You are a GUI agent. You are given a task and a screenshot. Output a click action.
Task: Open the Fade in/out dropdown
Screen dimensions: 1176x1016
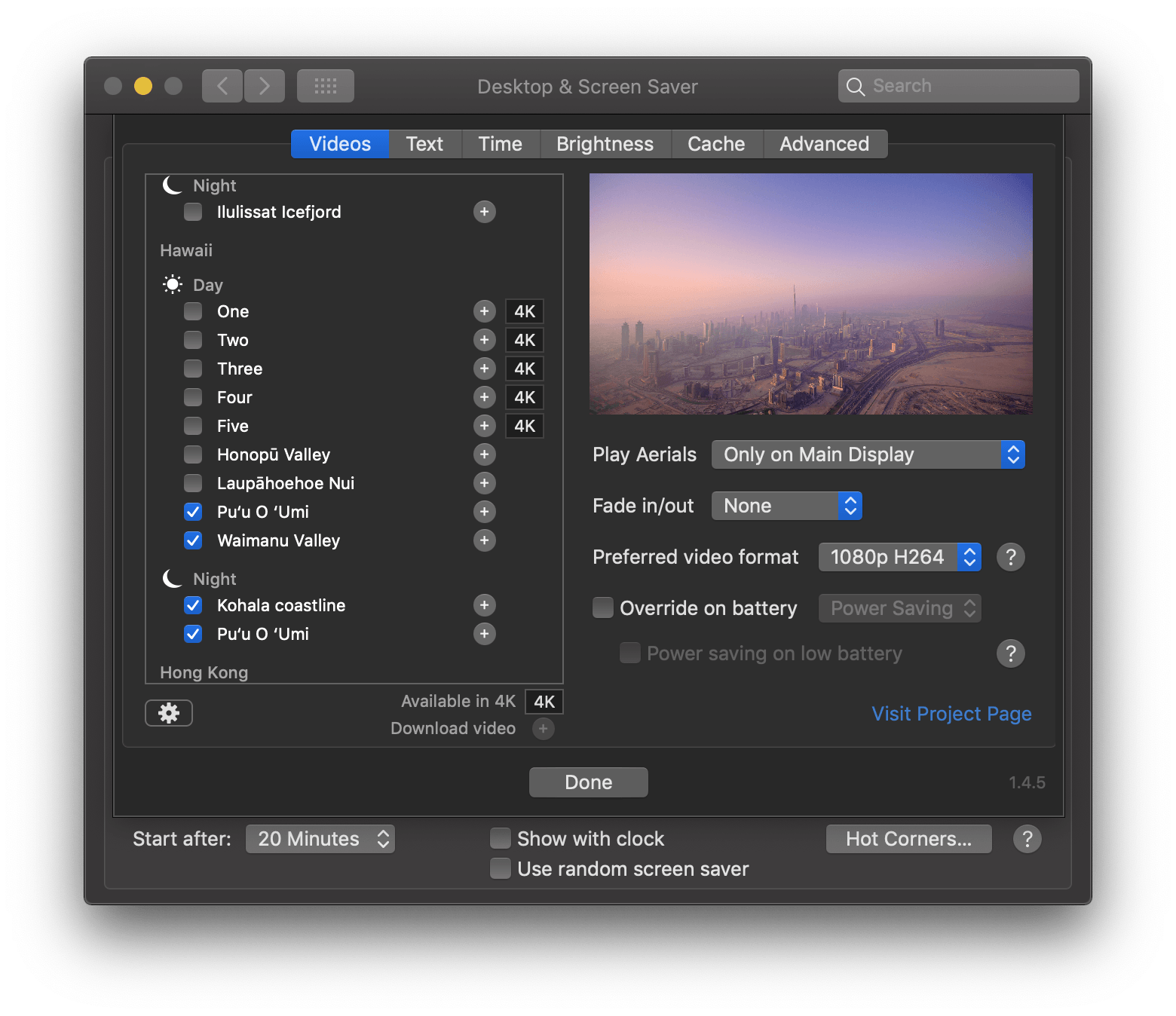[787, 506]
